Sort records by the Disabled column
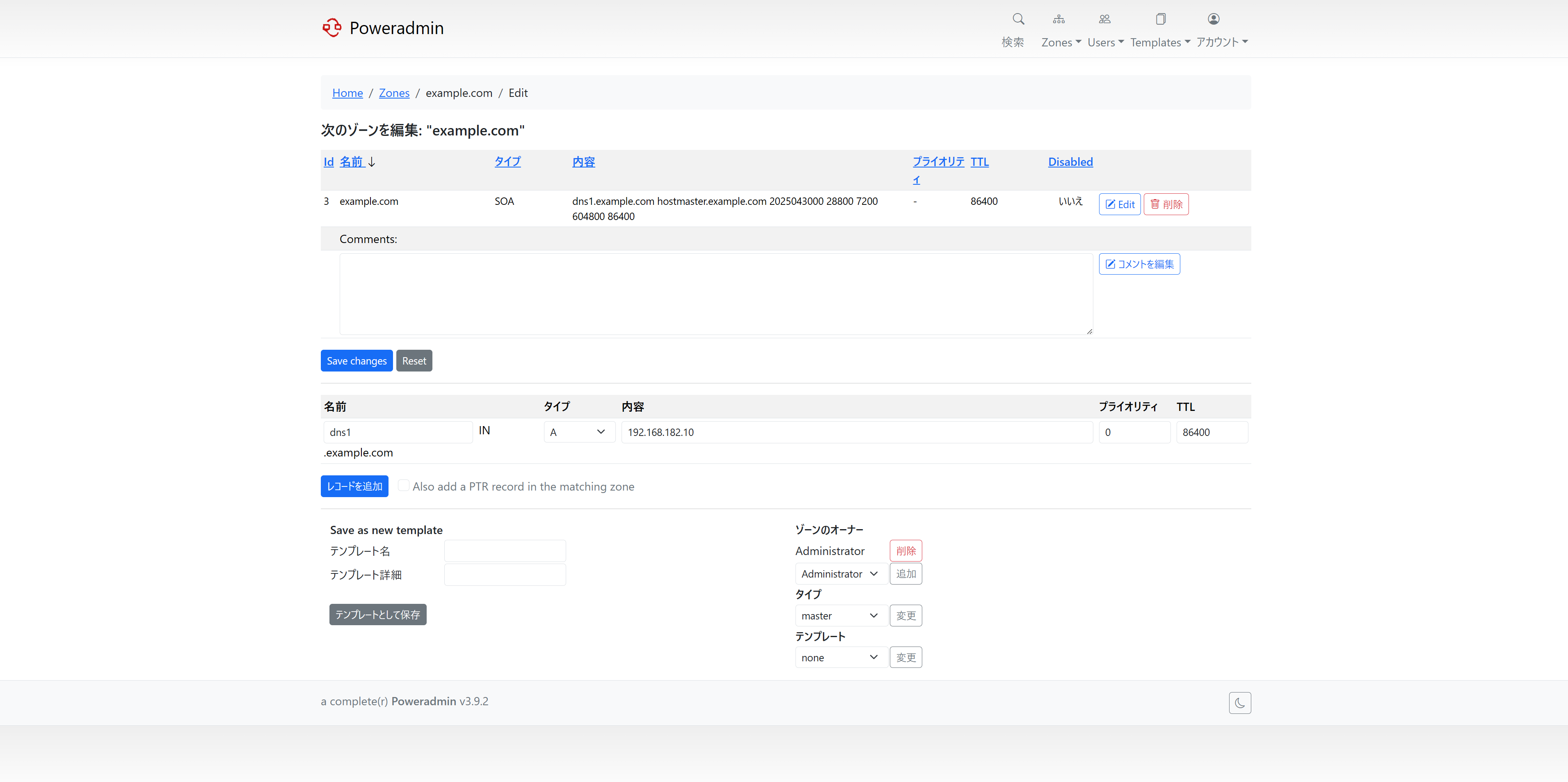This screenshot has height=782, width=1568. pos(1070,162)
